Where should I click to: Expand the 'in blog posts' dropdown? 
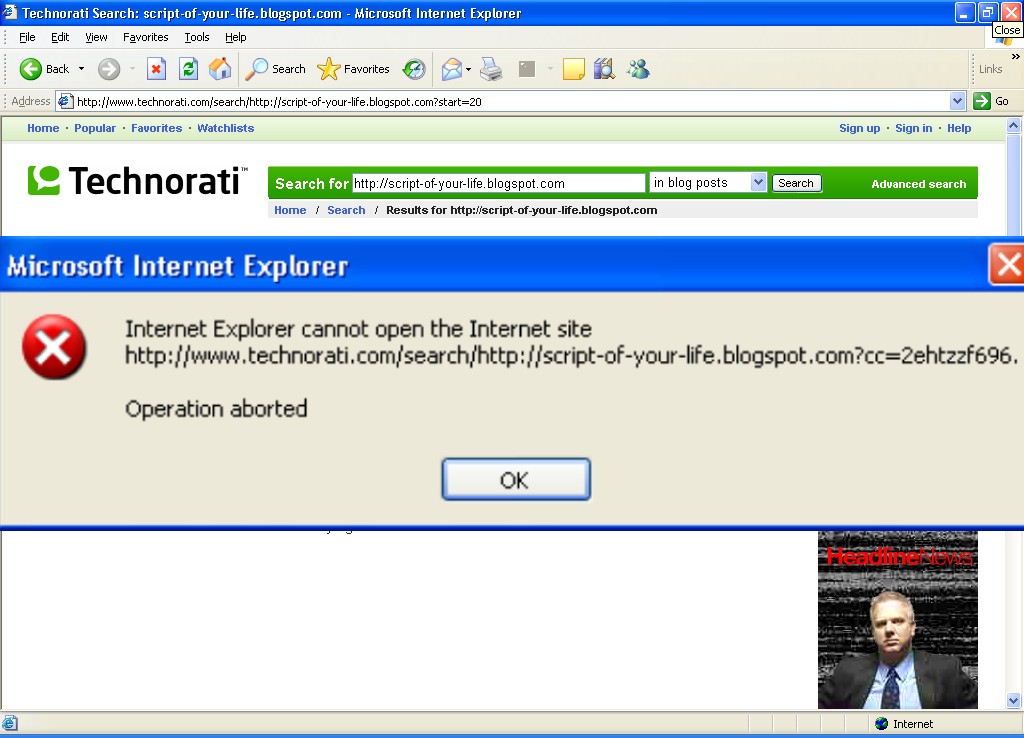758,182
